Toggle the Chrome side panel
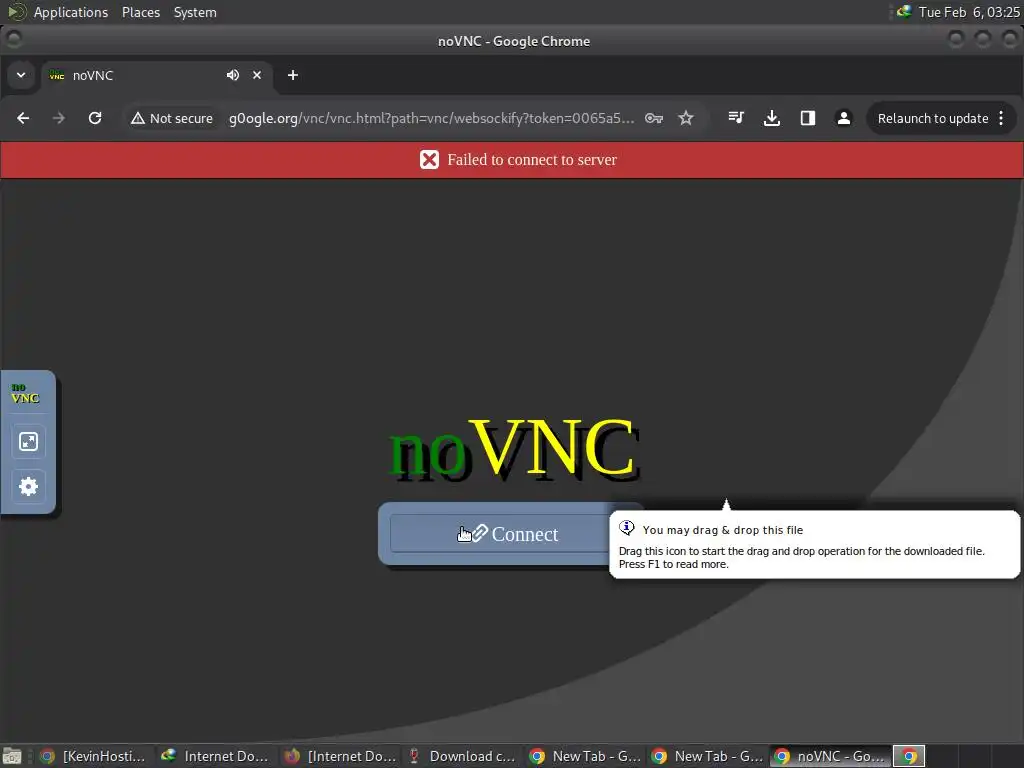Screen dimensions: 1024x768 point(808,118)
